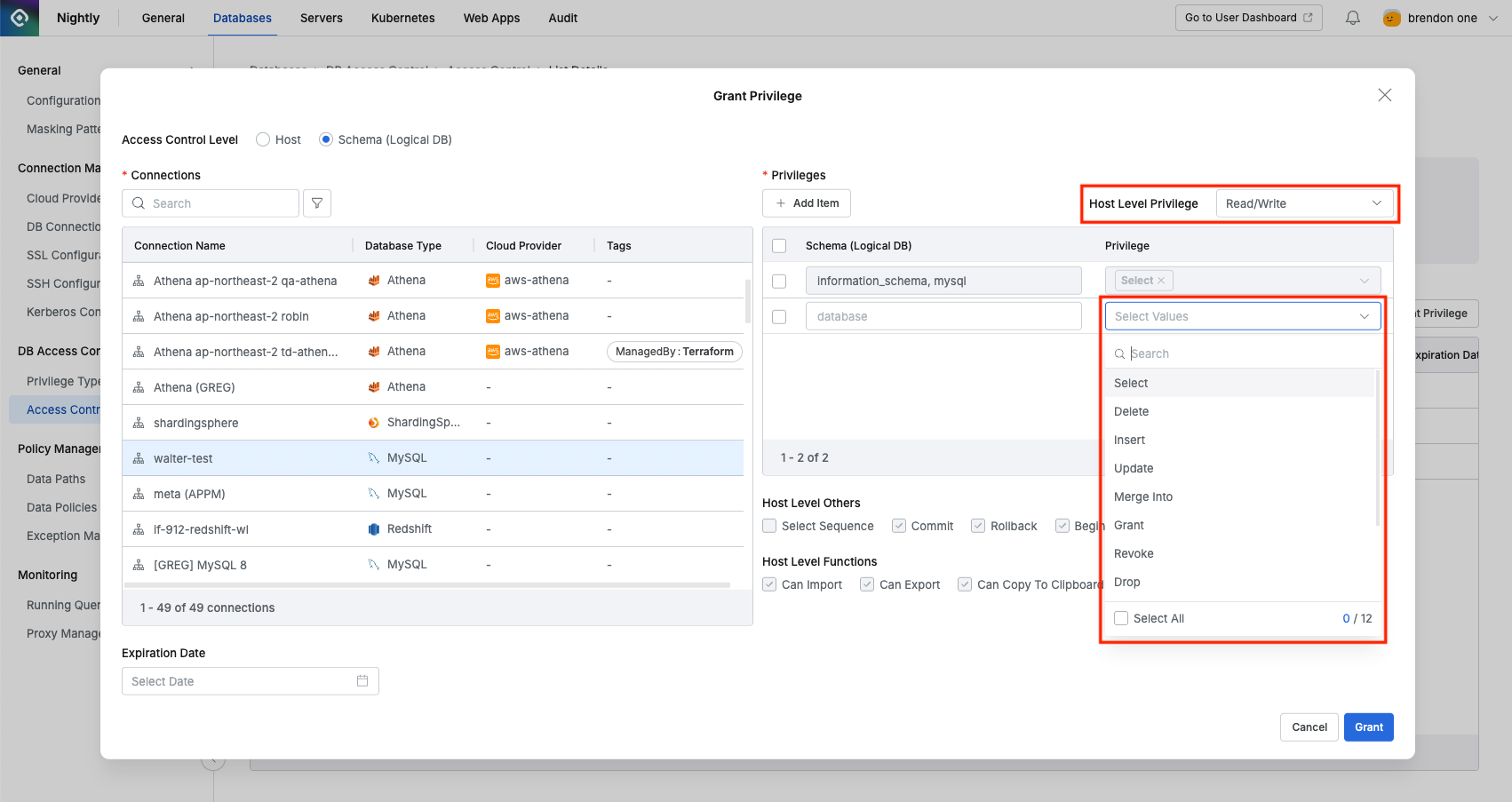Click the logo icon next to Nightly

point(20,18)
